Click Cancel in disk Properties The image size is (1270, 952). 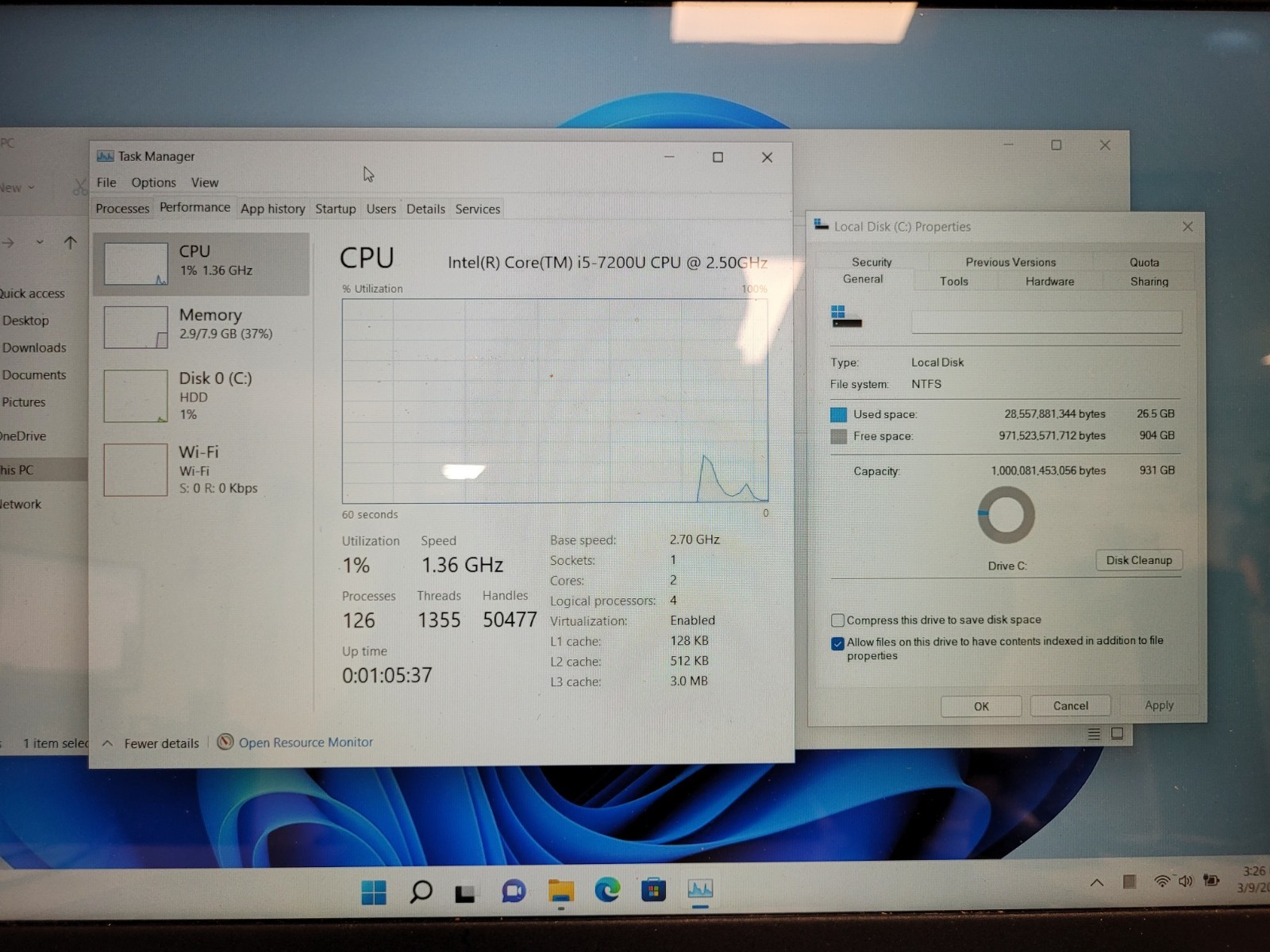pyautogui.click(x=1070, y=705)
